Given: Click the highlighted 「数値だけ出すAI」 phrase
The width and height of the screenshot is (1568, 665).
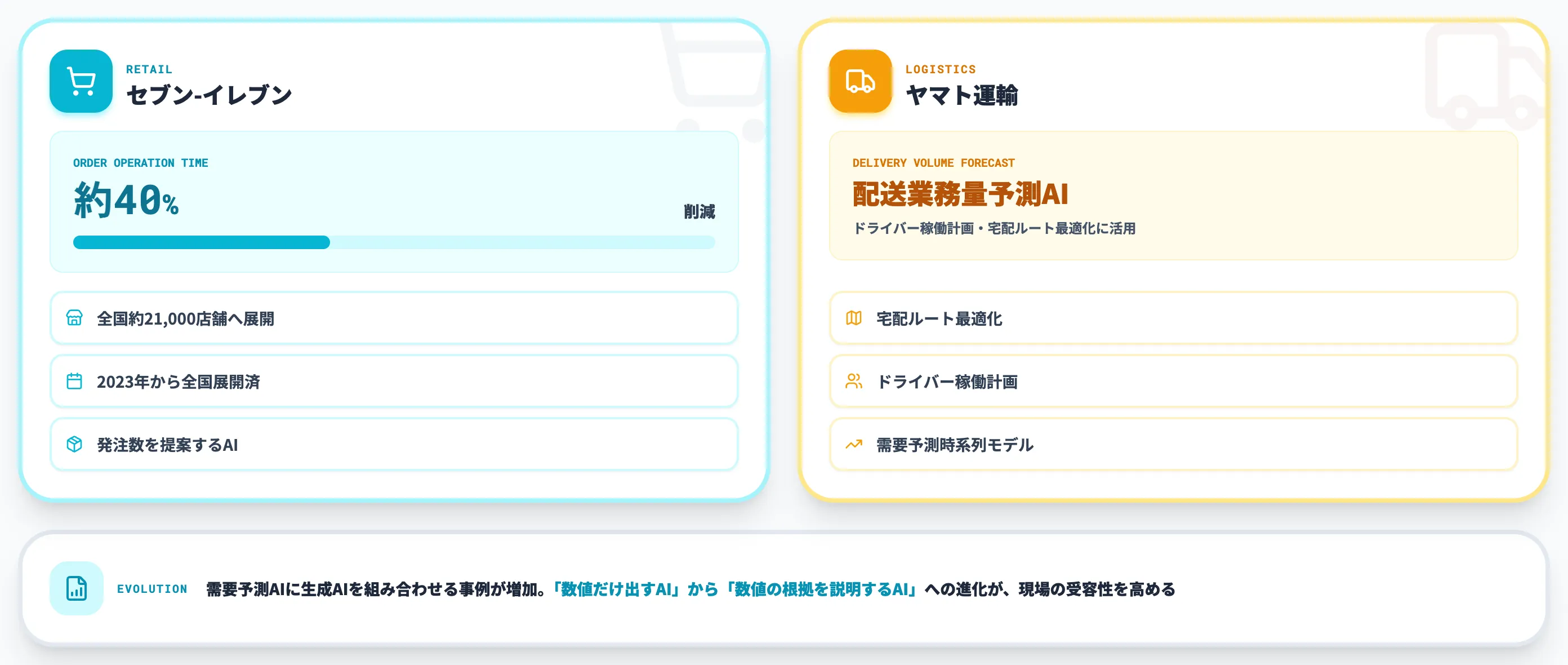Looking at the screenshot, I should [615, 589].
